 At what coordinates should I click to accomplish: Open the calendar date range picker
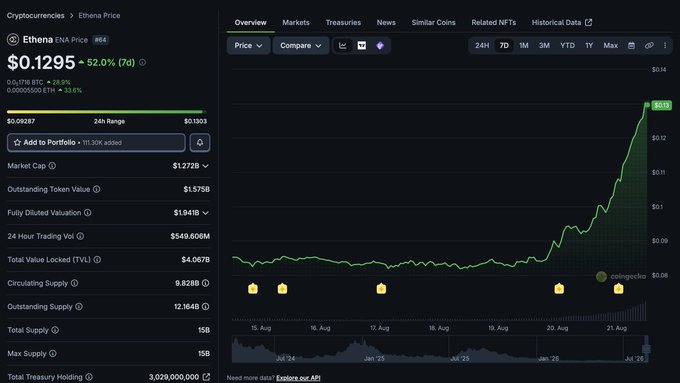coord(631,46)
